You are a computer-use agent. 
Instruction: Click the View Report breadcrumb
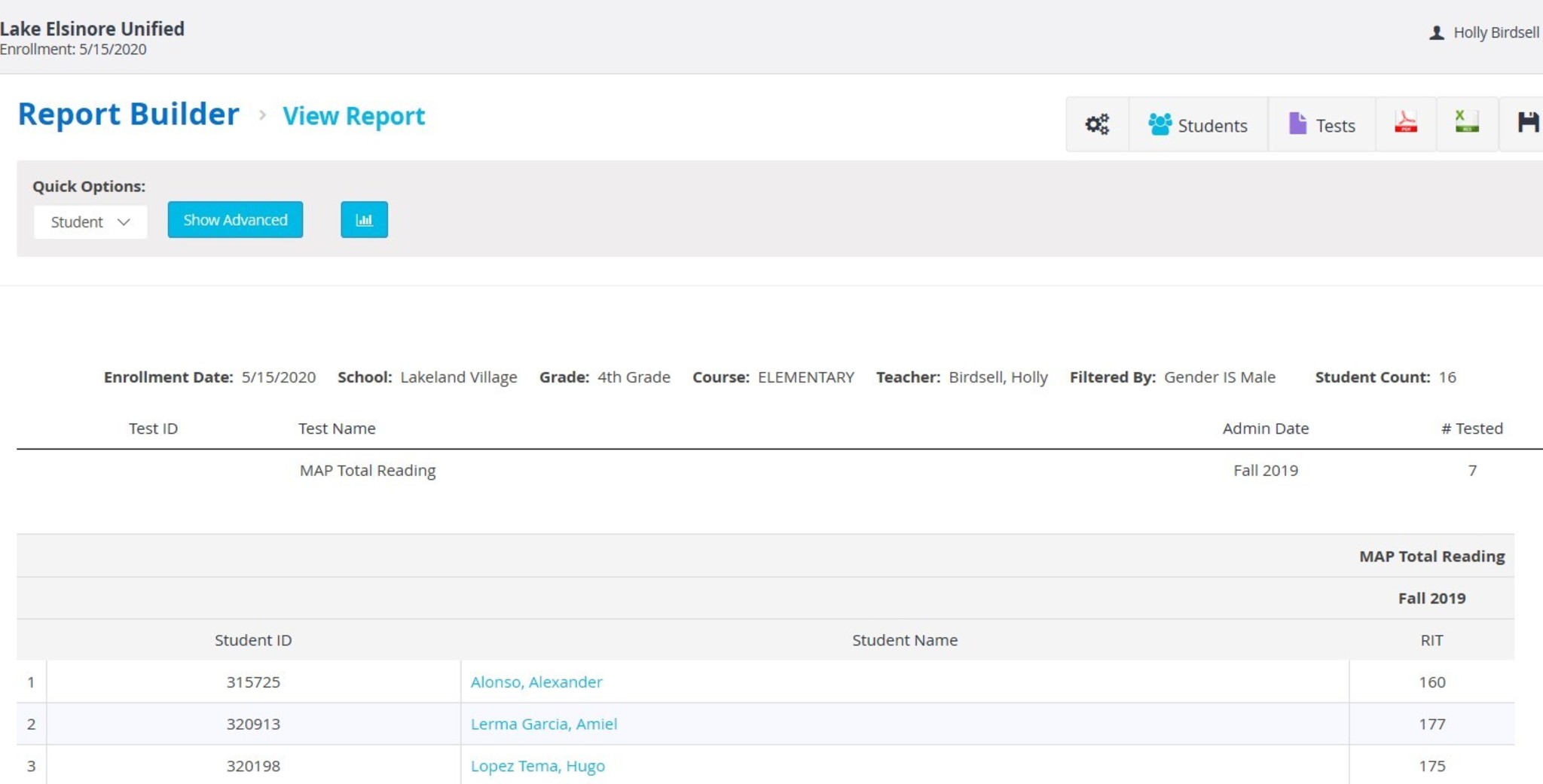tap(353, 116)
